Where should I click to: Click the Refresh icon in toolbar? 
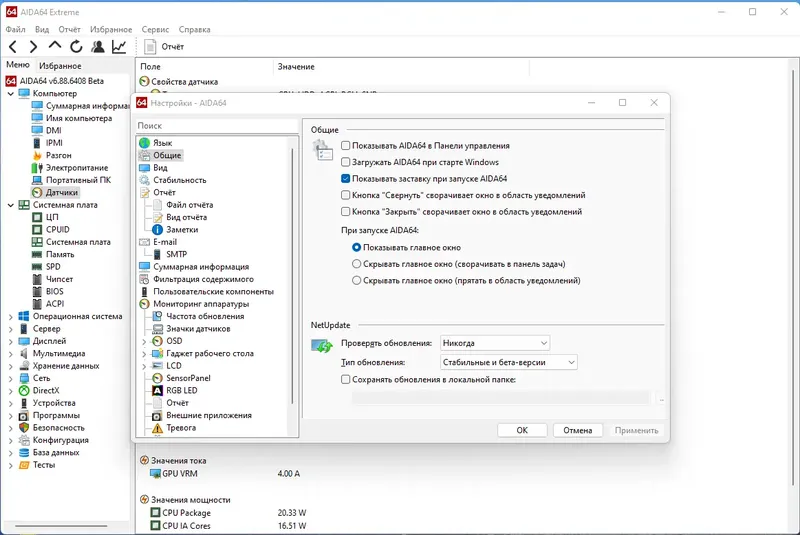(76, 47)
